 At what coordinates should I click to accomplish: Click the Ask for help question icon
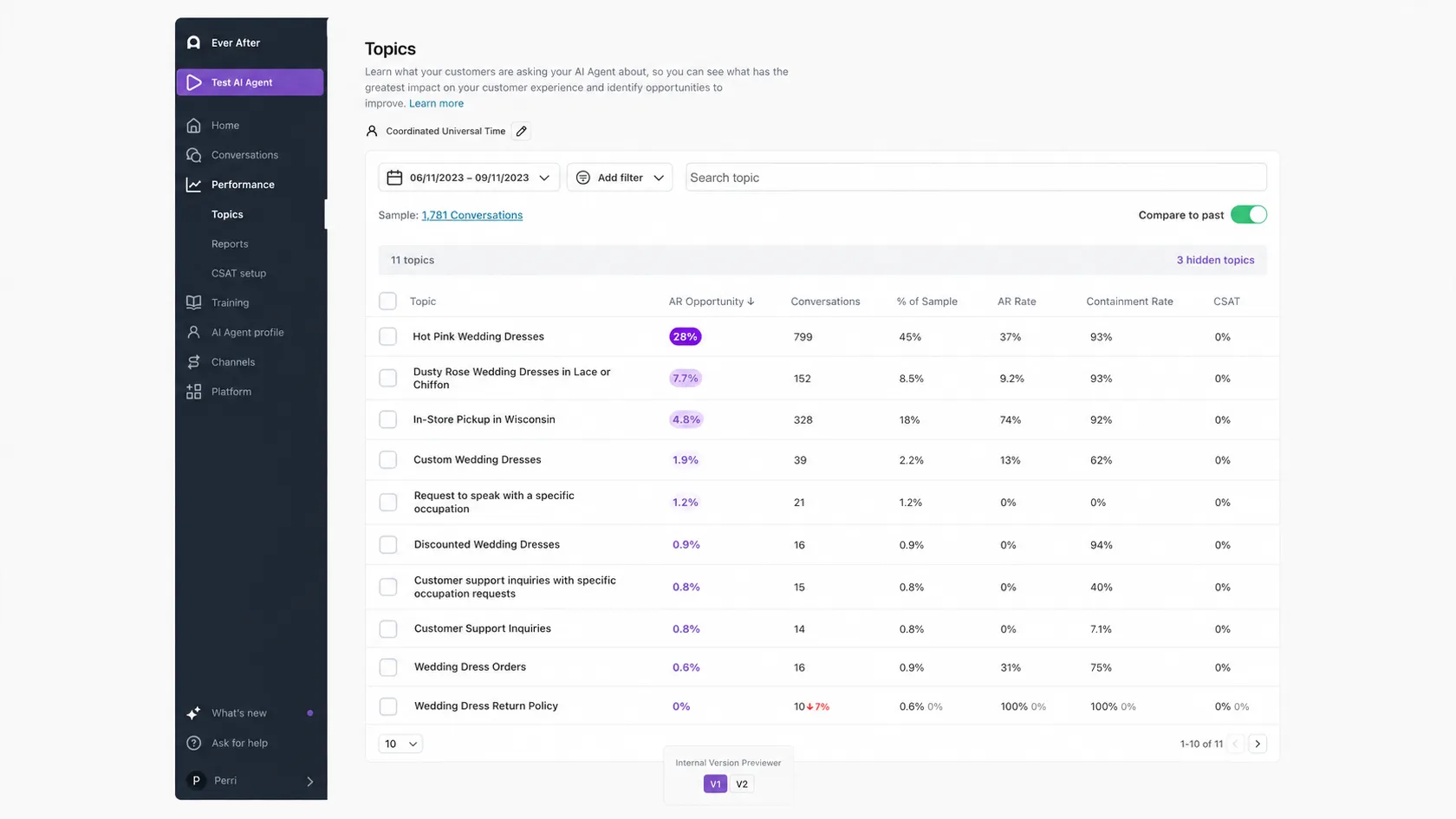pyautogui.click(x=194, y=743)
